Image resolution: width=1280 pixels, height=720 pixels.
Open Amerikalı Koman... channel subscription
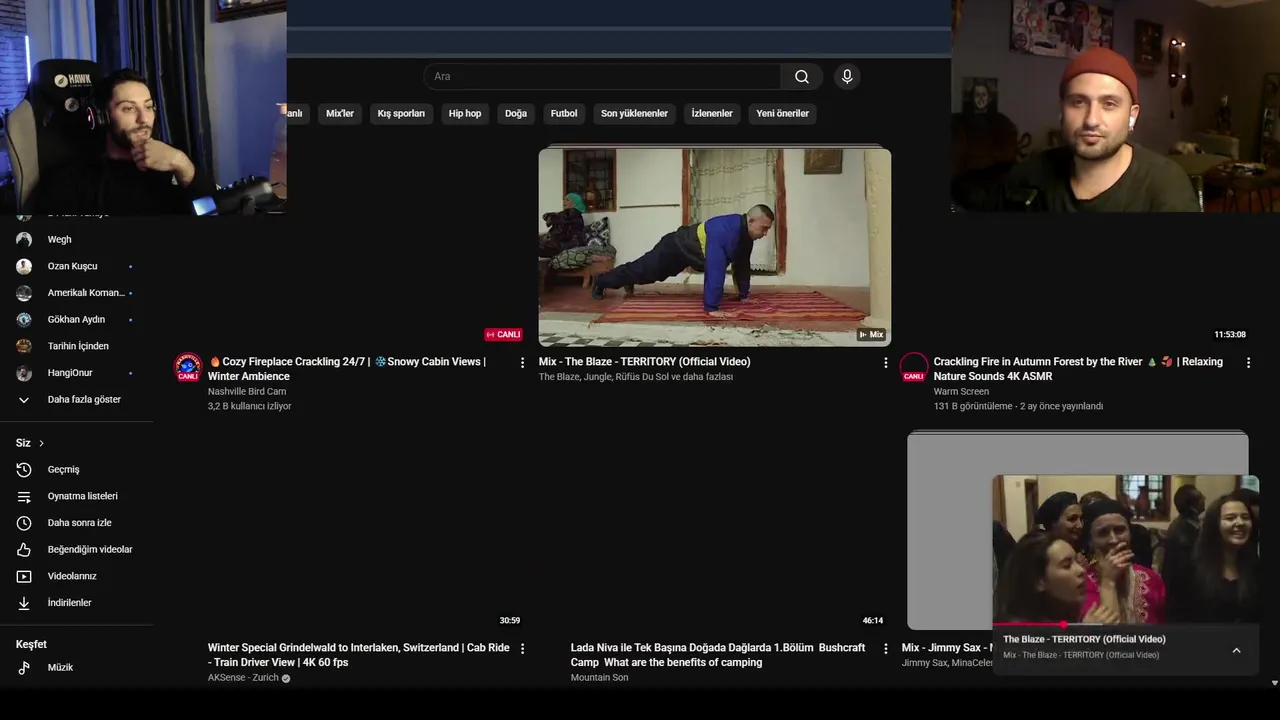tap(86, 293)
